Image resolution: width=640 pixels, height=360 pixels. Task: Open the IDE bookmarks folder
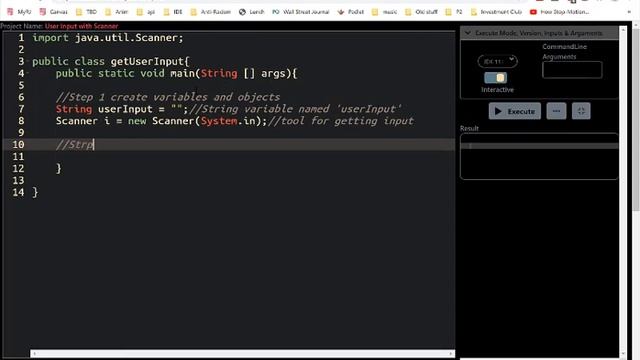pos(173,12)
